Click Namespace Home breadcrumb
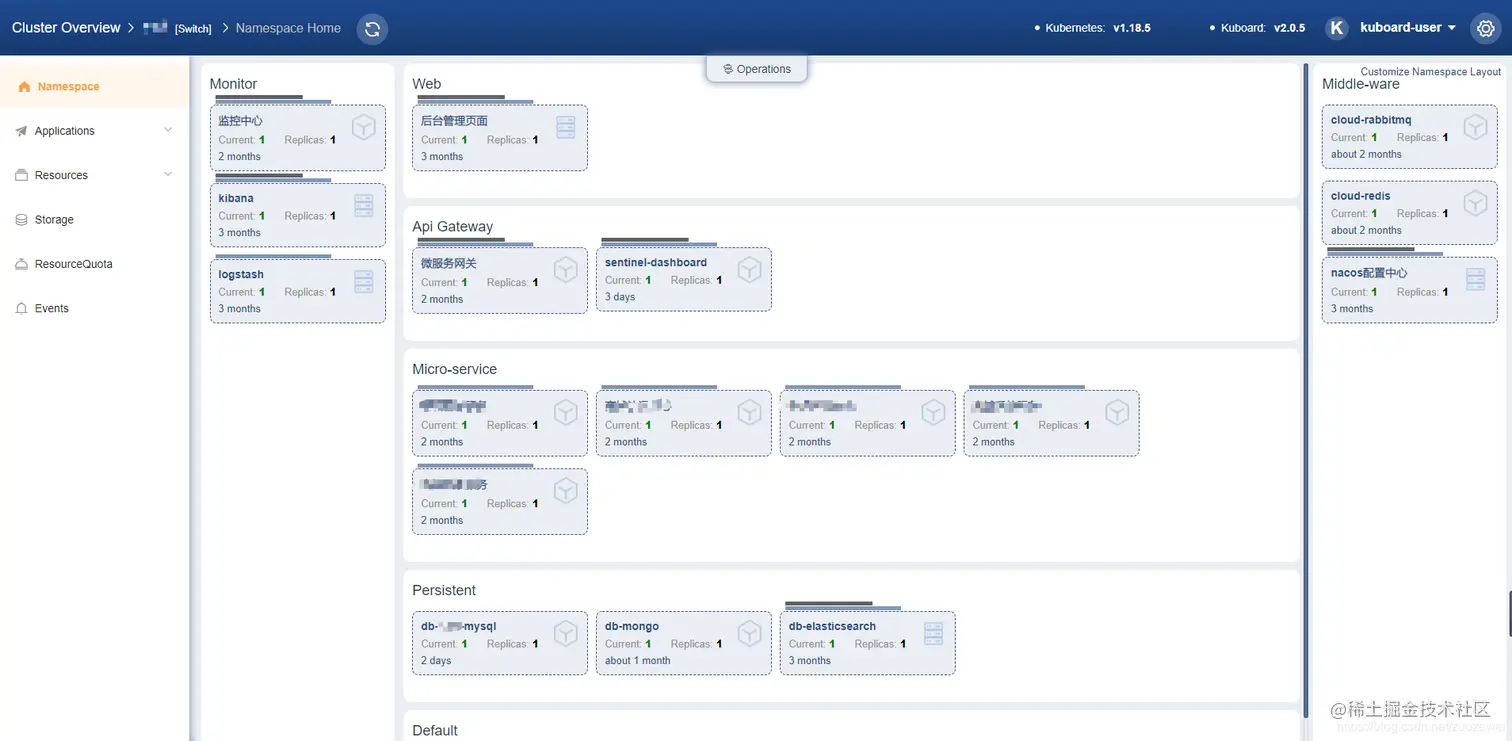 [x=288, y=28]
